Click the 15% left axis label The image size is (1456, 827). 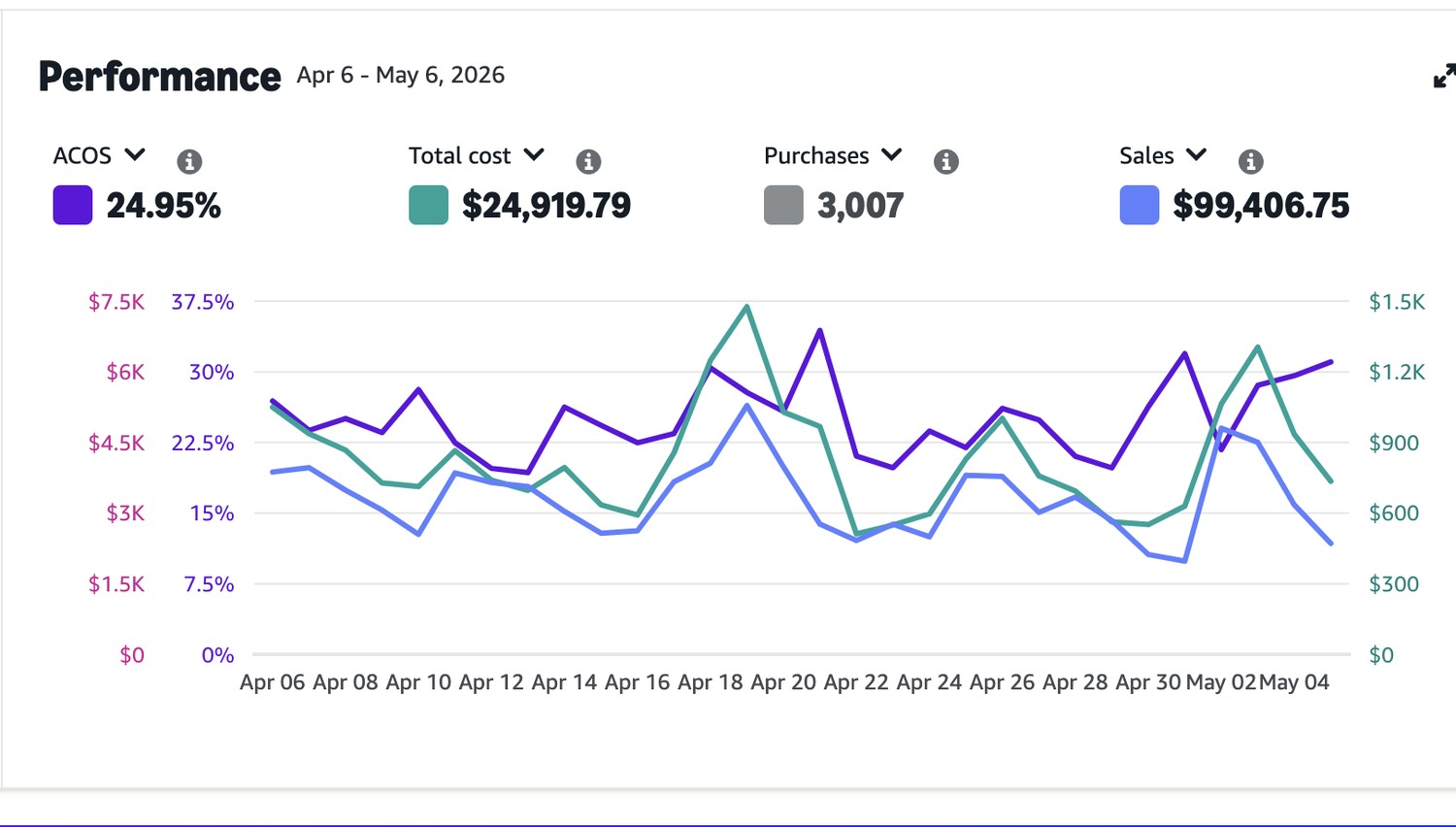tap(212, 513)
